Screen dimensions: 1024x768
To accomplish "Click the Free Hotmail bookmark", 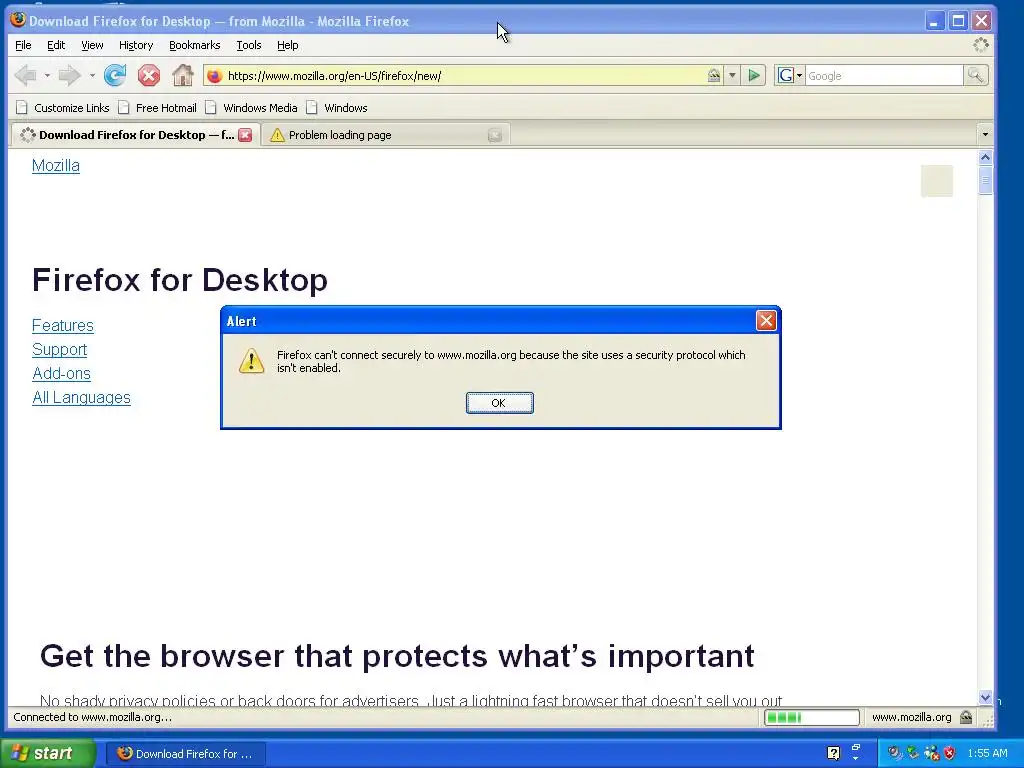I will (158, 108).
